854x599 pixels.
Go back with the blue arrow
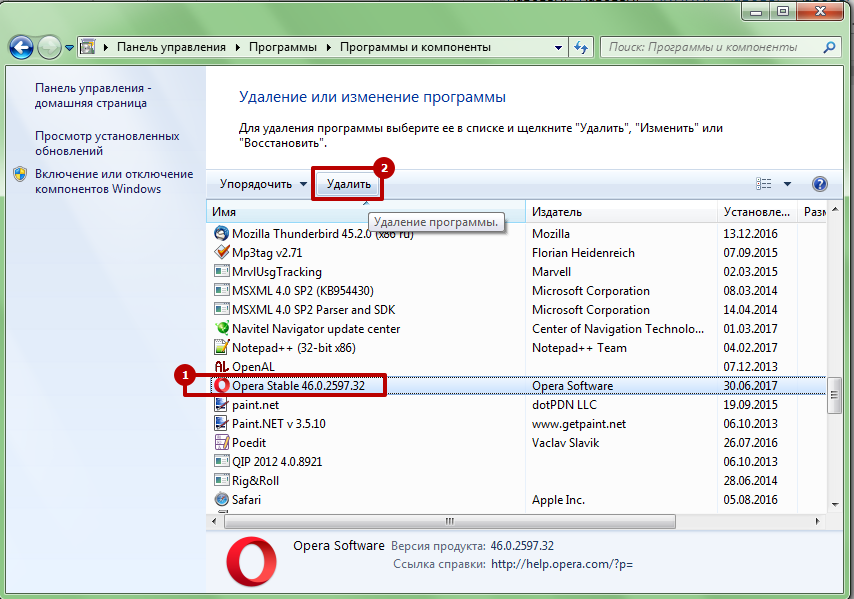(x=21, y=47)
